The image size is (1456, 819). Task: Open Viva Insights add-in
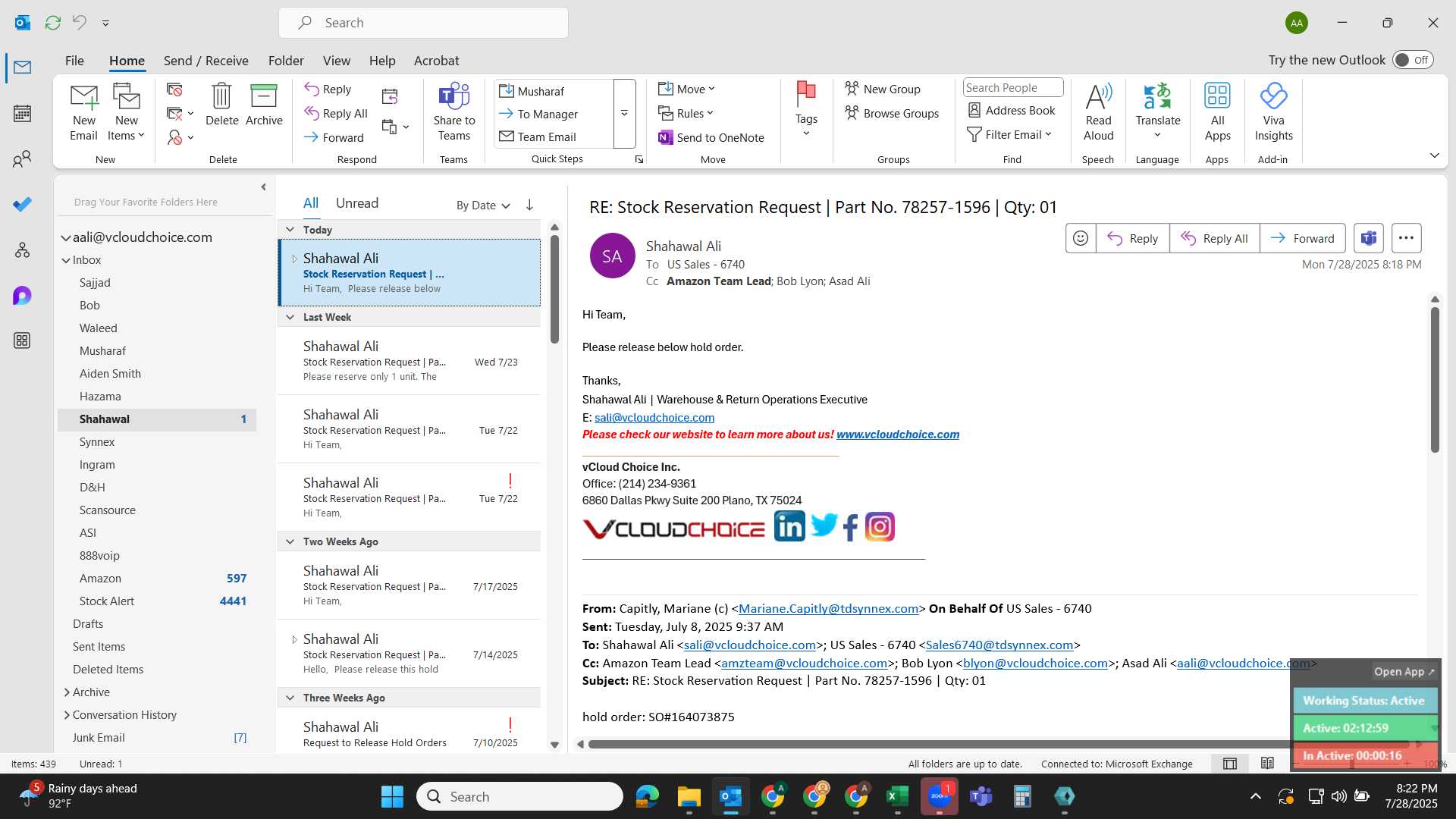tap(1273, 112)
